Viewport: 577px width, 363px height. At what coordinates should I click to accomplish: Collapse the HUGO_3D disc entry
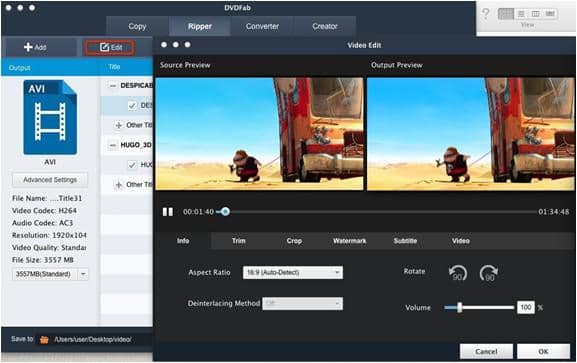click(113, 145)
